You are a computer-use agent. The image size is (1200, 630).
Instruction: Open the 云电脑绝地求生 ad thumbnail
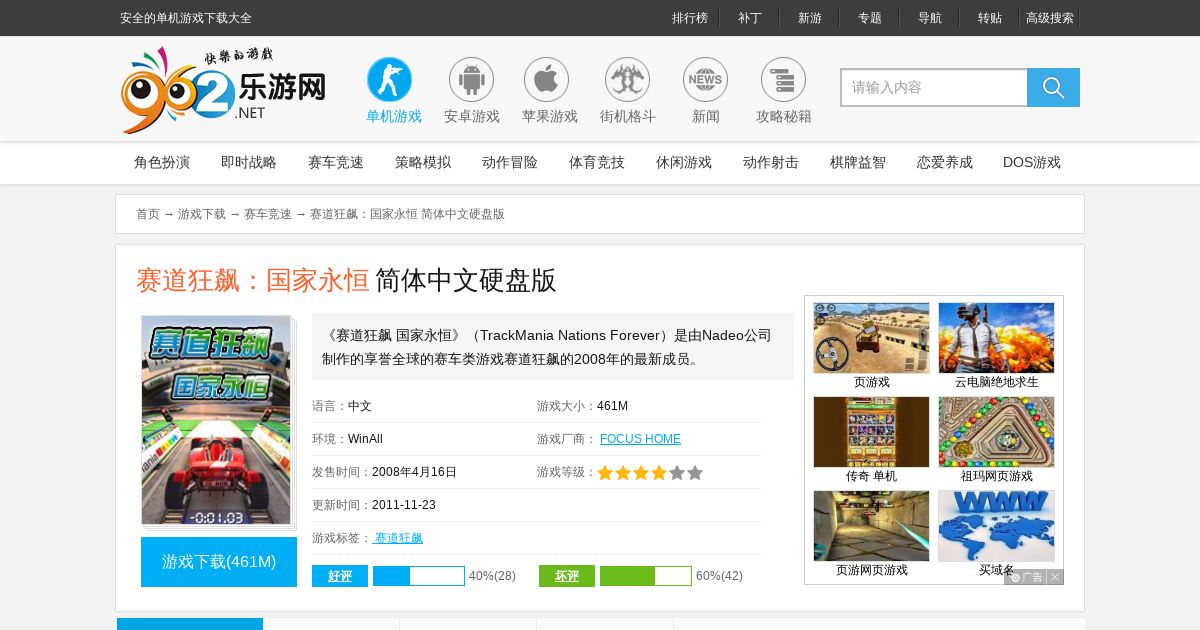996,338
